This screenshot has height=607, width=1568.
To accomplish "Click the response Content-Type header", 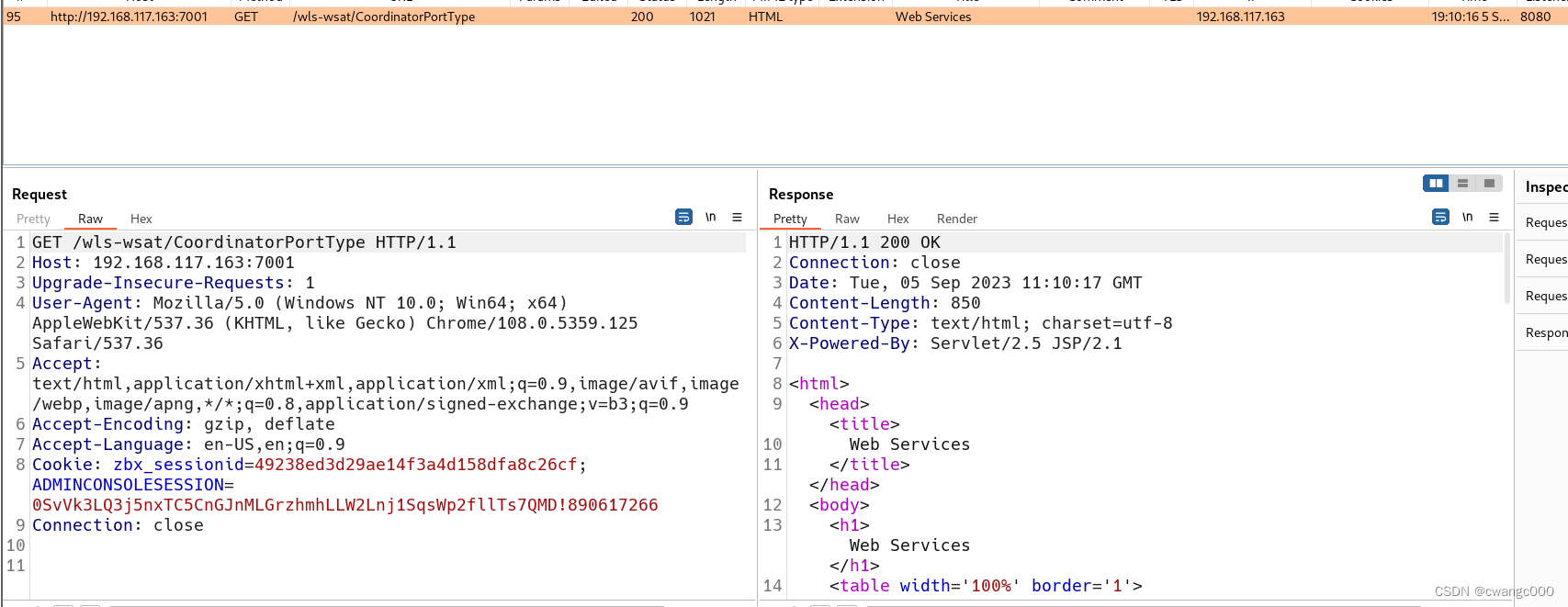I will tap(981, 323).
